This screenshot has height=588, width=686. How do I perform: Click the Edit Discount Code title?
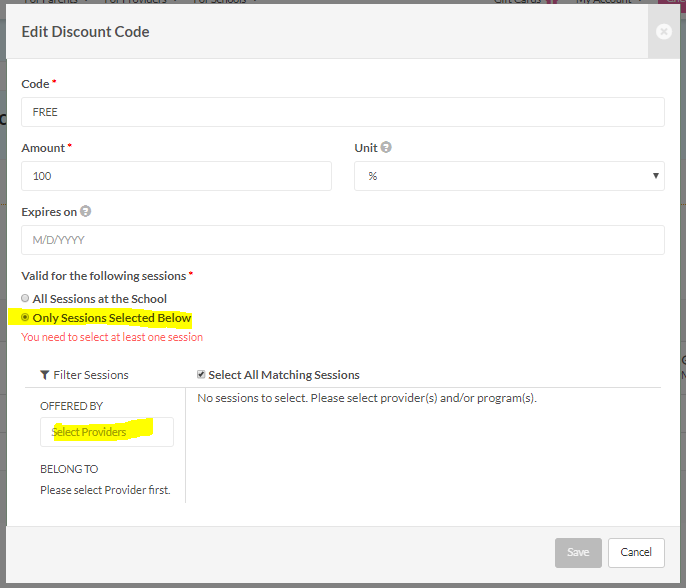point(85,32)
